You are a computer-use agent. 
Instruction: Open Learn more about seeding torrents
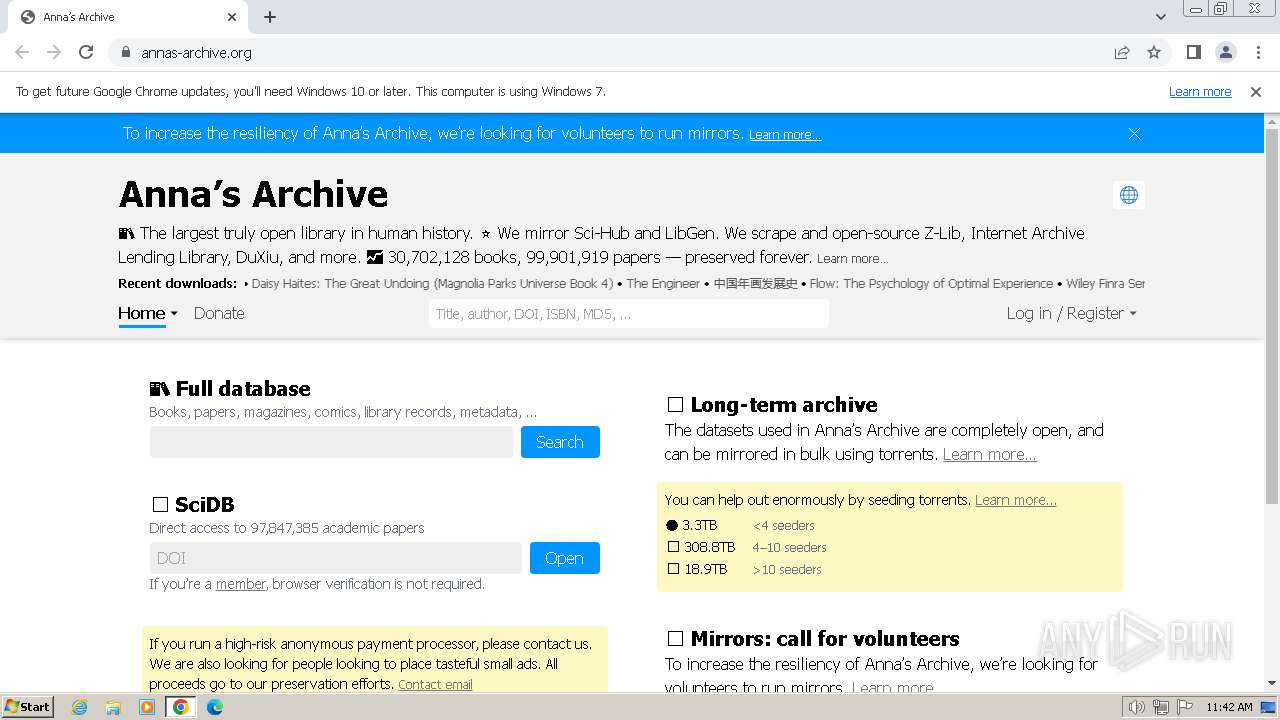1016,500
